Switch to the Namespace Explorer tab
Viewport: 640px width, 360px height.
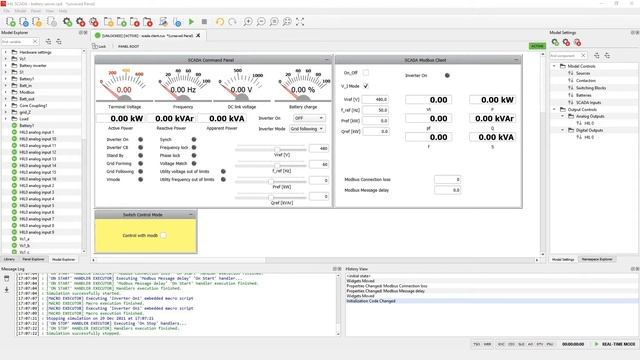(x=597, y=259)
